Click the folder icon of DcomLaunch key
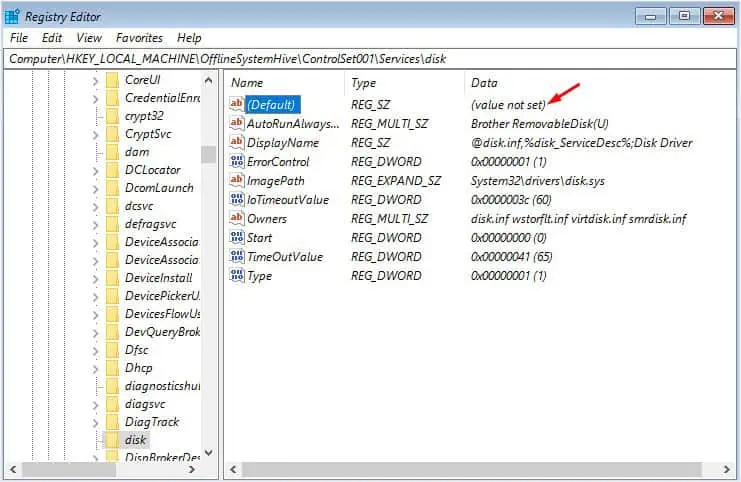This screenshot has height=482, width=741. (x=112, y=188)
